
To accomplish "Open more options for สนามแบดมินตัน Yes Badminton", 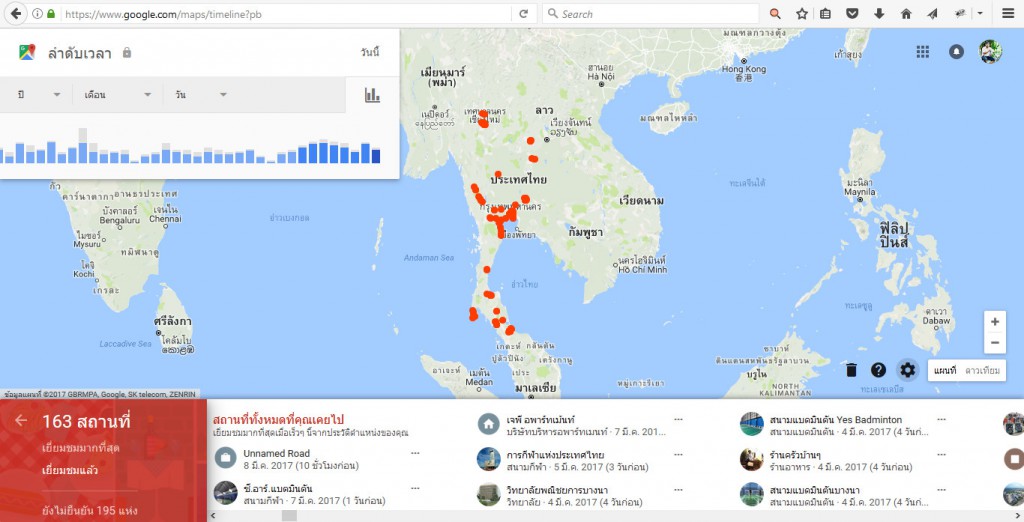I will (x=943, y=419).
